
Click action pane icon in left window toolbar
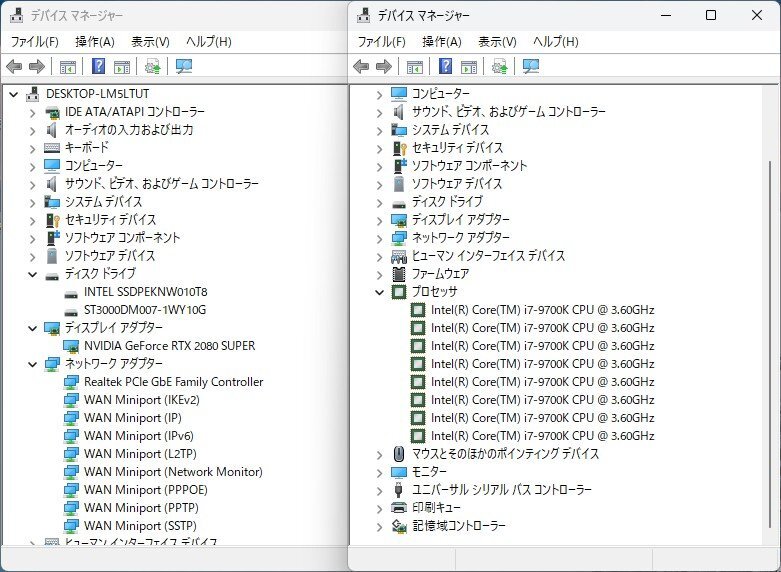click(x=122, y=67)
